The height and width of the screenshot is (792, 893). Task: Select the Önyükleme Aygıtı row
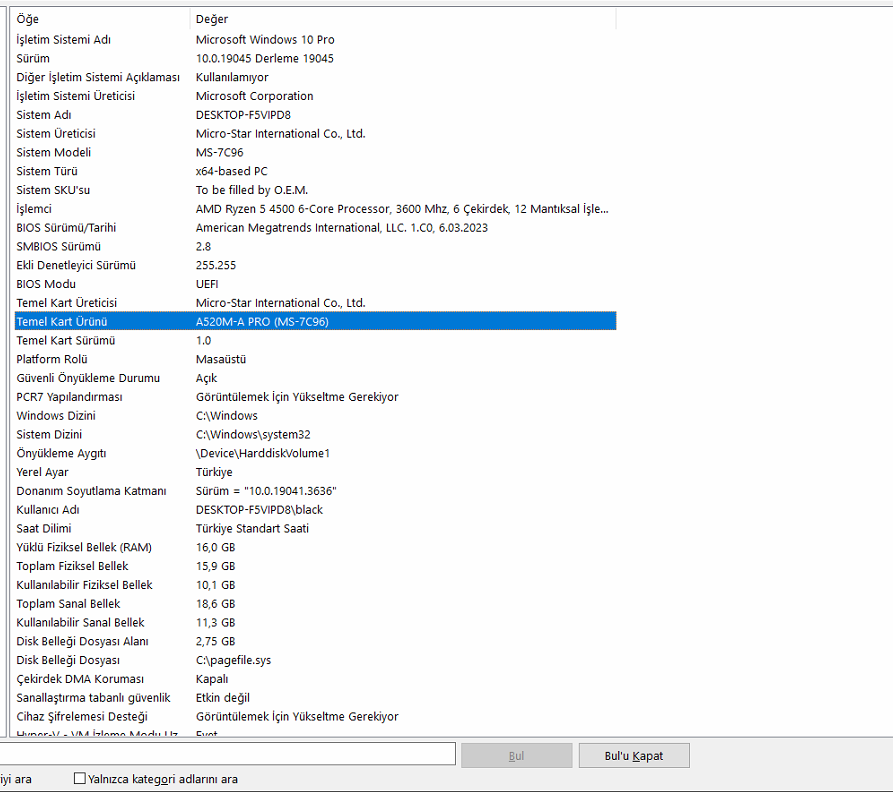(x=316, y=453)
